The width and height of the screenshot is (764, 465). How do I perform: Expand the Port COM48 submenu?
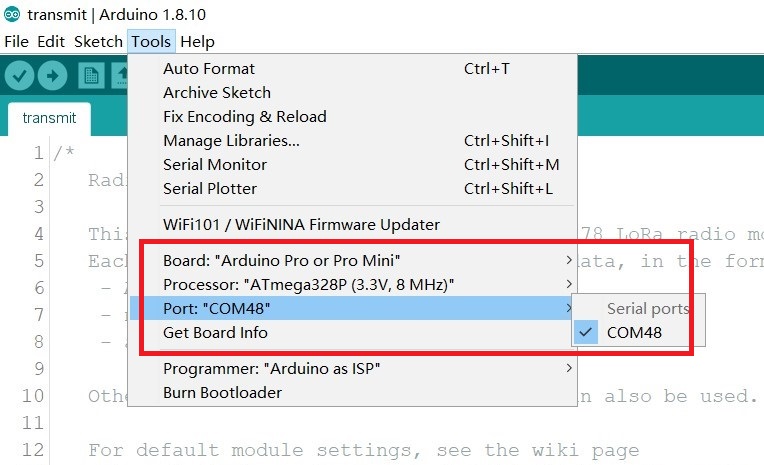[x=352, y=308]
